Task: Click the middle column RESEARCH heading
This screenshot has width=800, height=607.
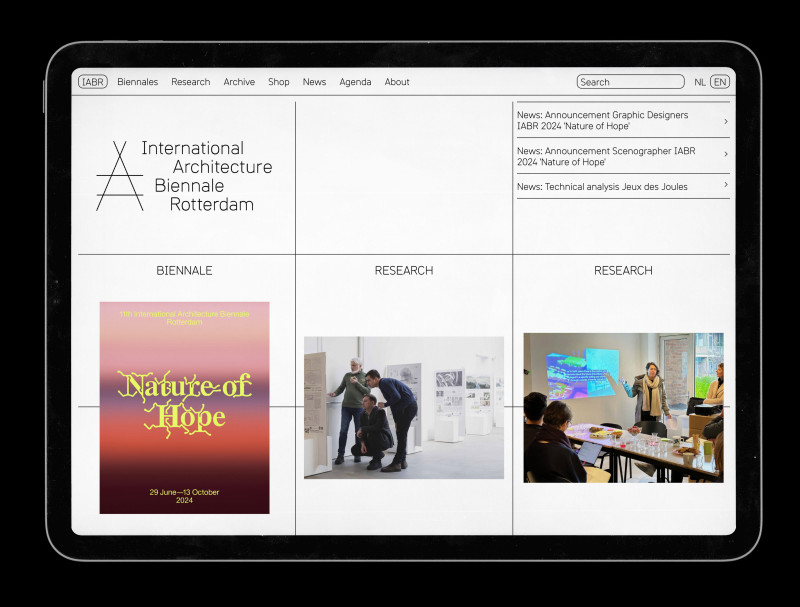Action: [404, 270]
